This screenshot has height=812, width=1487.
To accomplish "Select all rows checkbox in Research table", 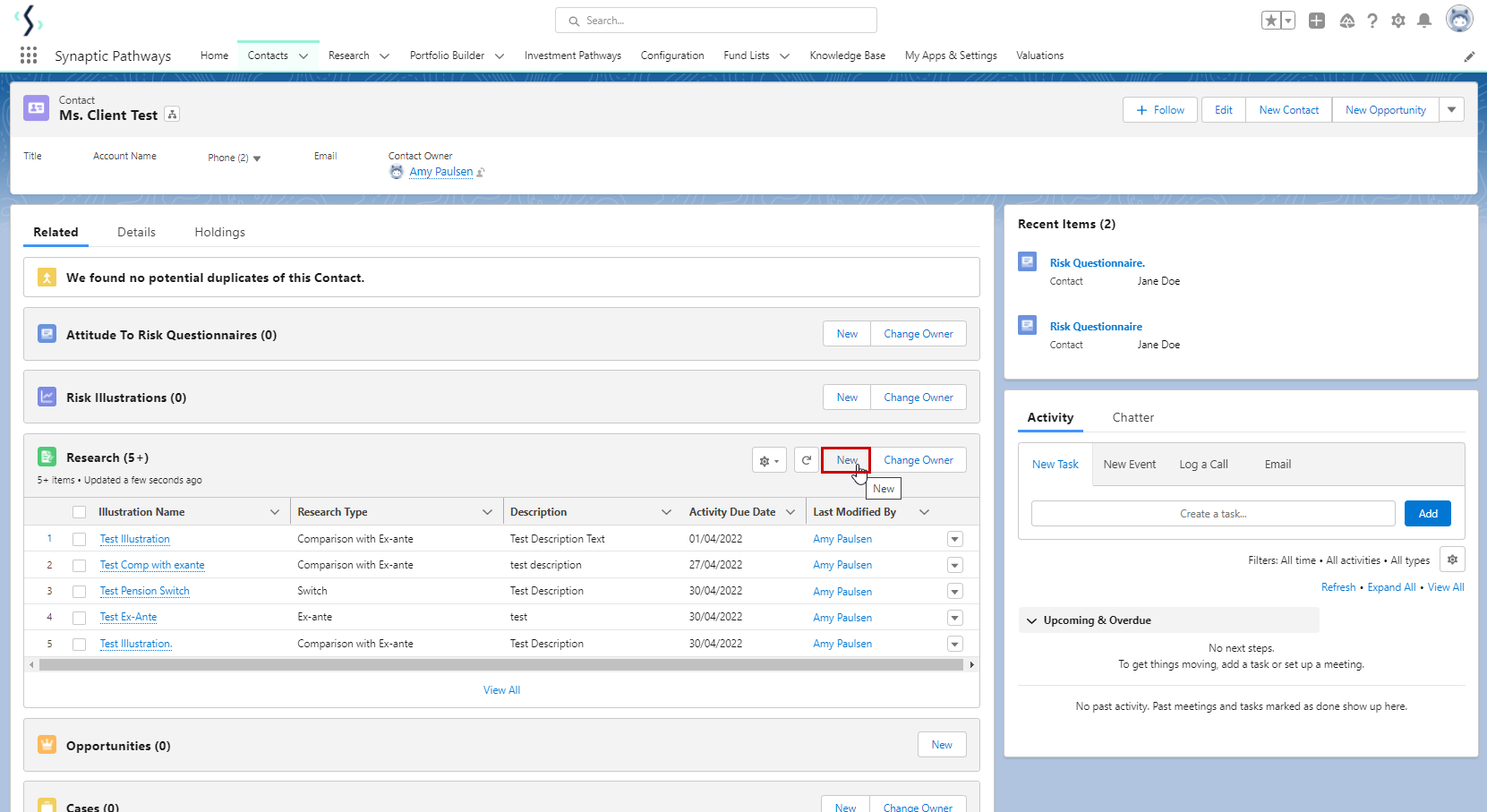I will tap(80, 512).
